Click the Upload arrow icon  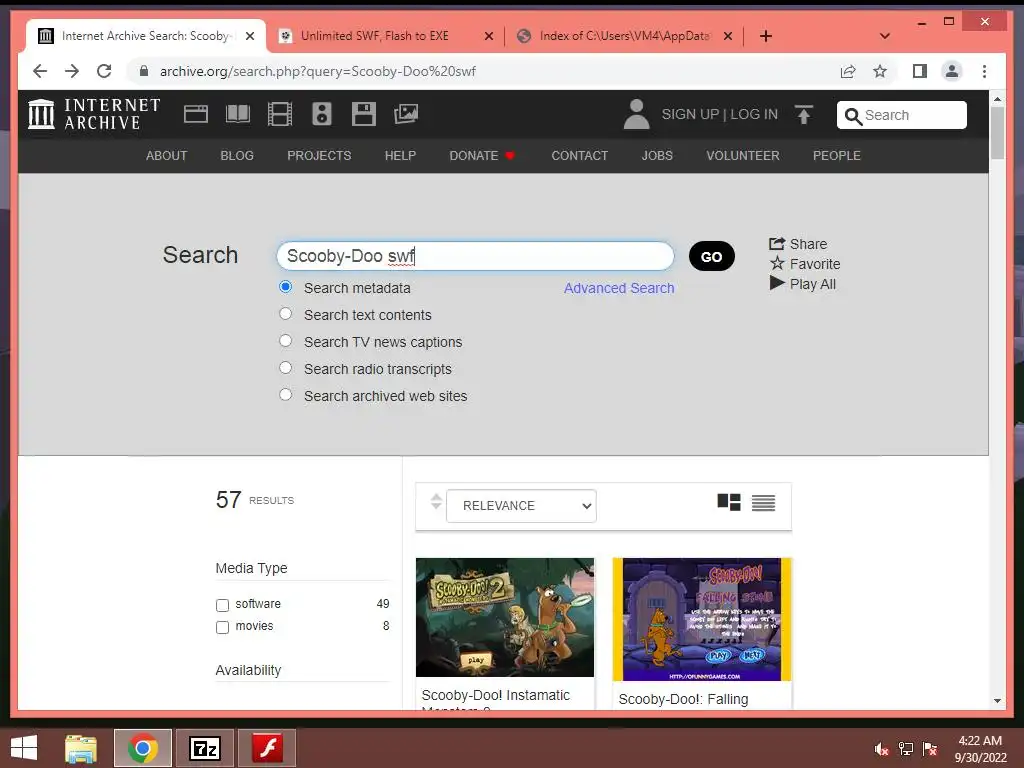804,114
